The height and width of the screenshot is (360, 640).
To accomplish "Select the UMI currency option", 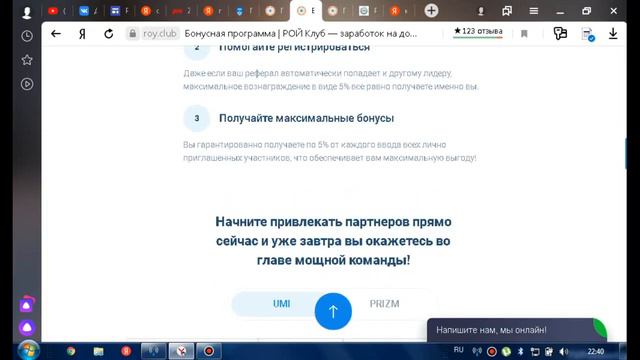I will click(x=281, y=304).
